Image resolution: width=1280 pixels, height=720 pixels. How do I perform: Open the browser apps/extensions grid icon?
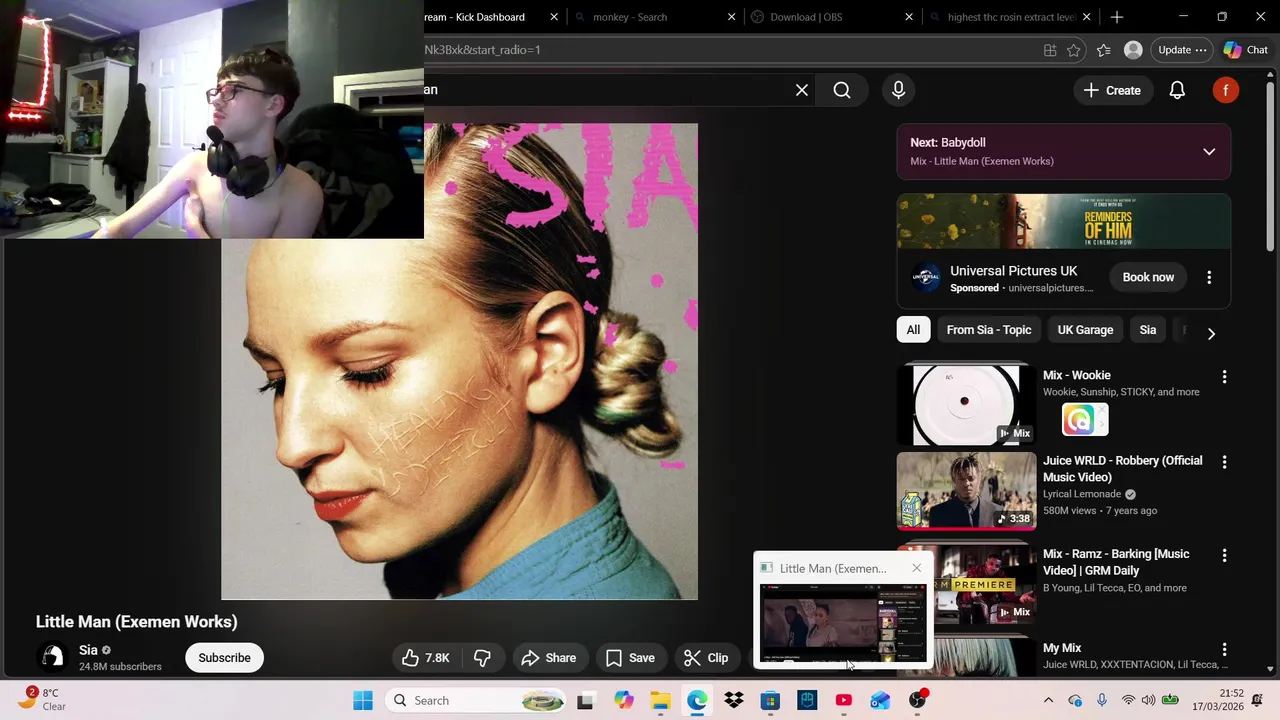coord(1050,50)
